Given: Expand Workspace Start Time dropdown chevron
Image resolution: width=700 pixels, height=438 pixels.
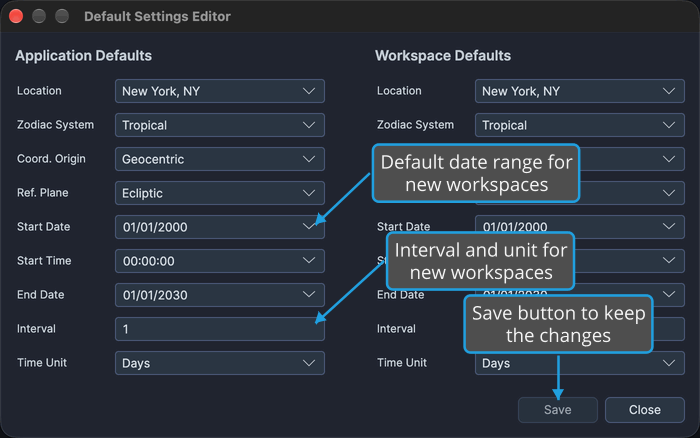Looking at the screenshot, I should [x=669, y=260].
